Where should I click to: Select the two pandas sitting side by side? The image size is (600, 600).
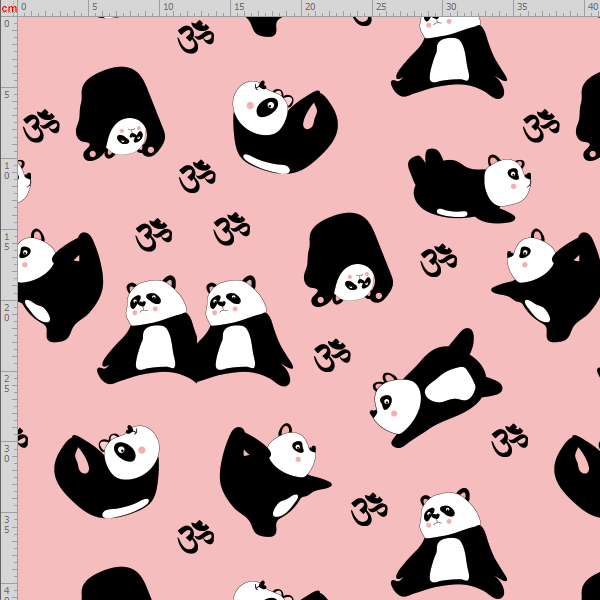click(x=195, y=330)
